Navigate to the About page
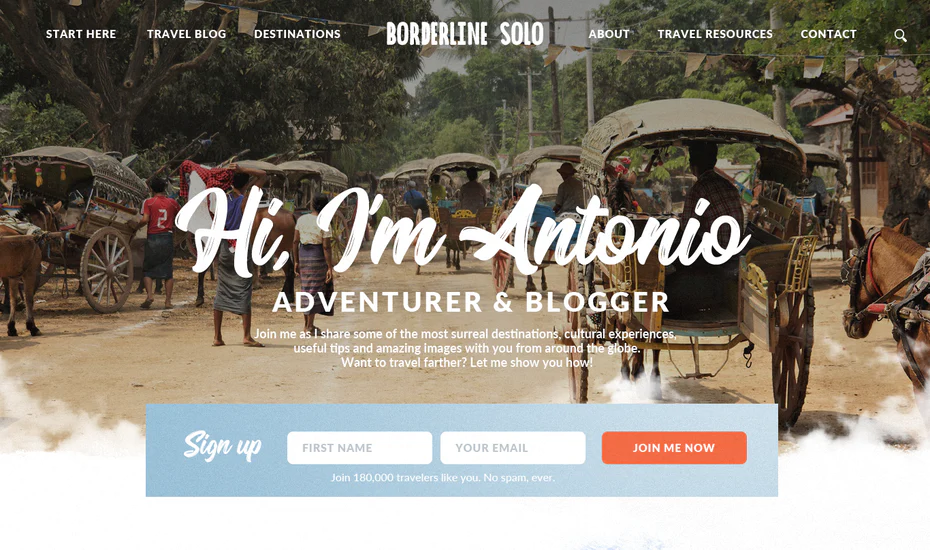 point(609,34)
